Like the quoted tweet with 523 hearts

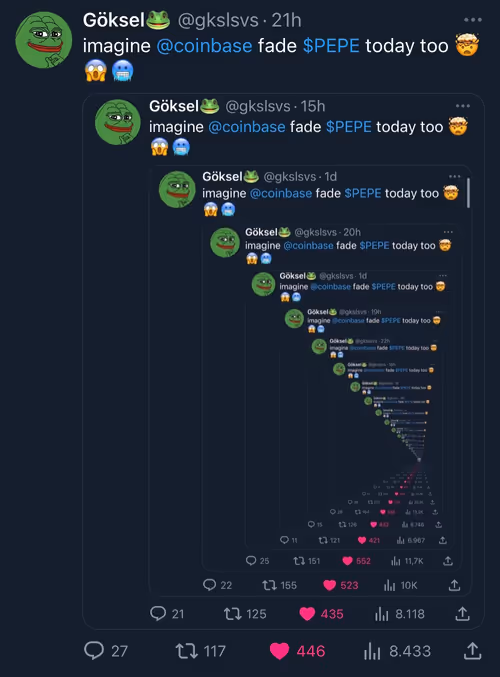pos(329,585)
